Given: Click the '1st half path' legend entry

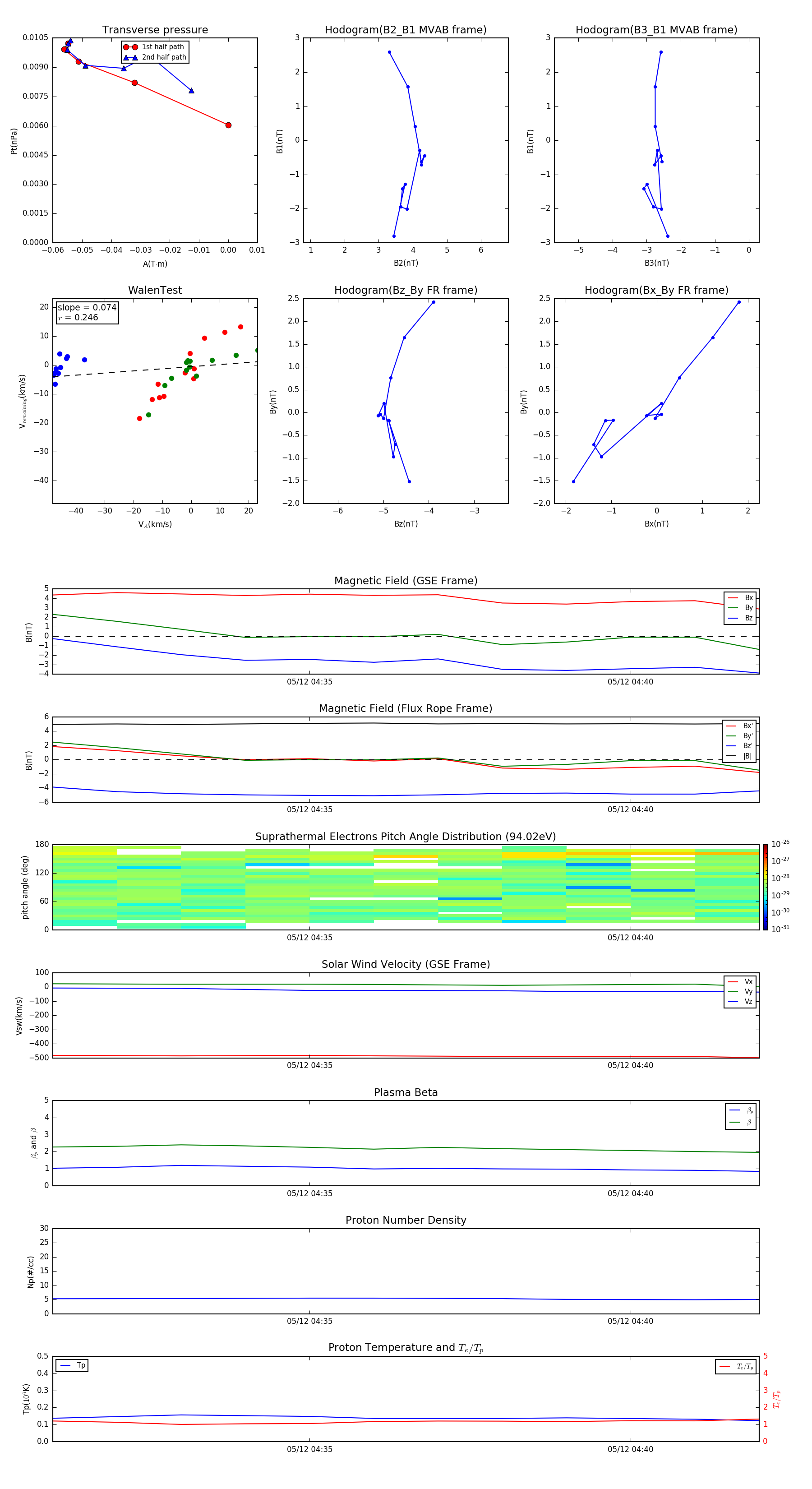Looking at the screenshot, I should pyautogui.click(x=154, y=47).
